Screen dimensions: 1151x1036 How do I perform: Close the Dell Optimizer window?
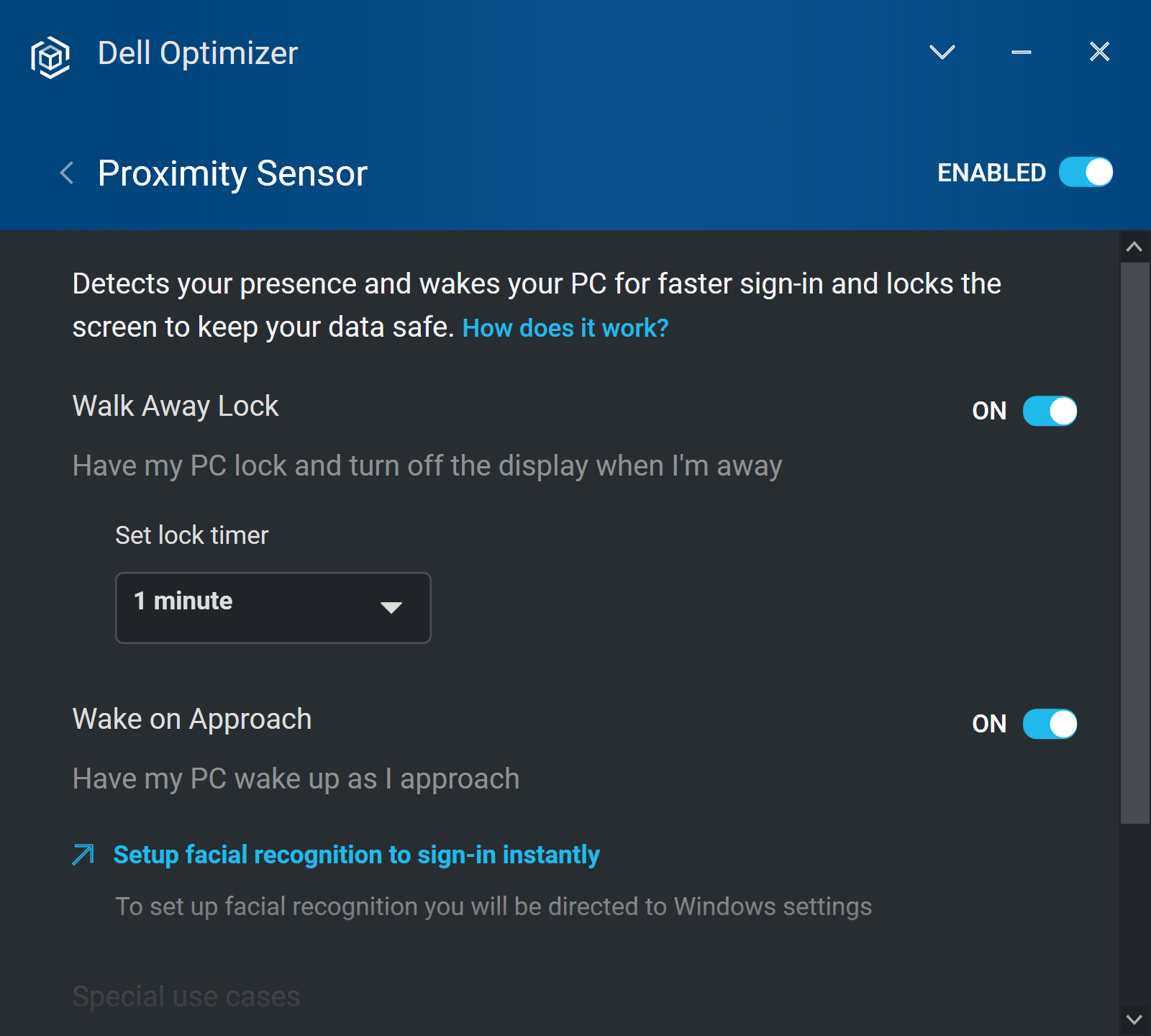(1099, 52)
